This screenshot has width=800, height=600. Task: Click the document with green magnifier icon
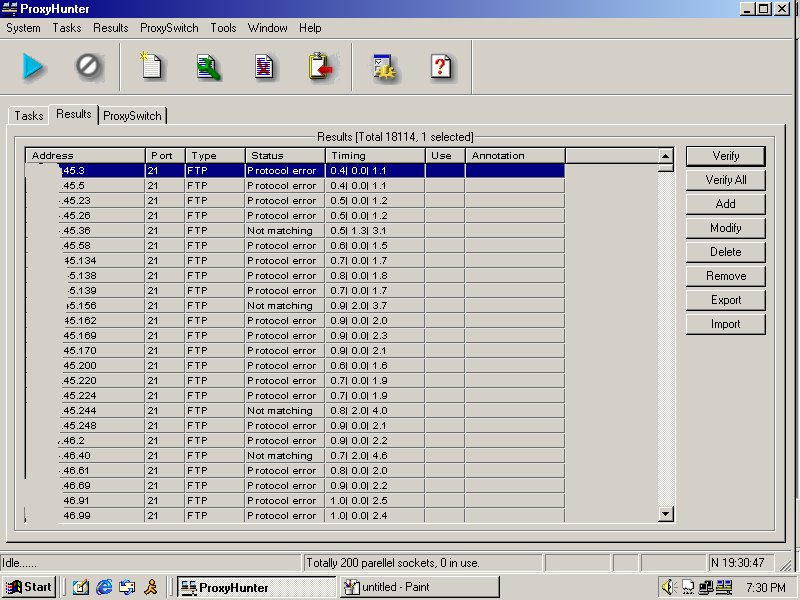coord(208,67)
